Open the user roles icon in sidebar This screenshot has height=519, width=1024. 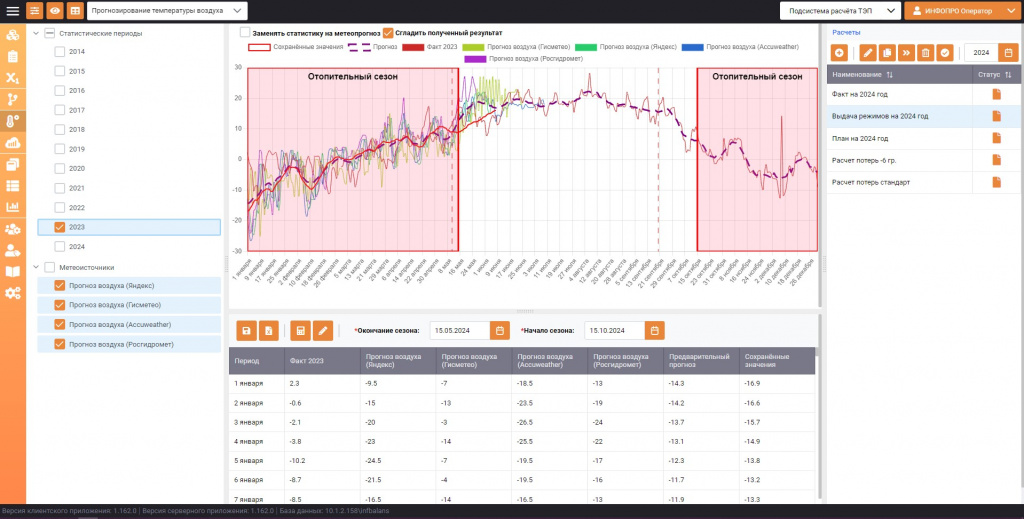[x=12, y=251]
